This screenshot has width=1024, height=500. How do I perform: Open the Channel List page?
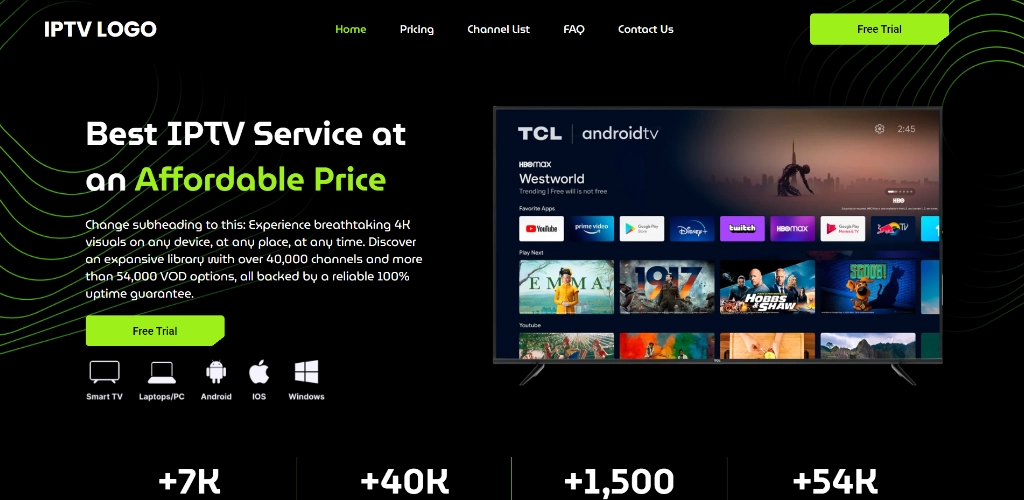click(x=498, y=29)
